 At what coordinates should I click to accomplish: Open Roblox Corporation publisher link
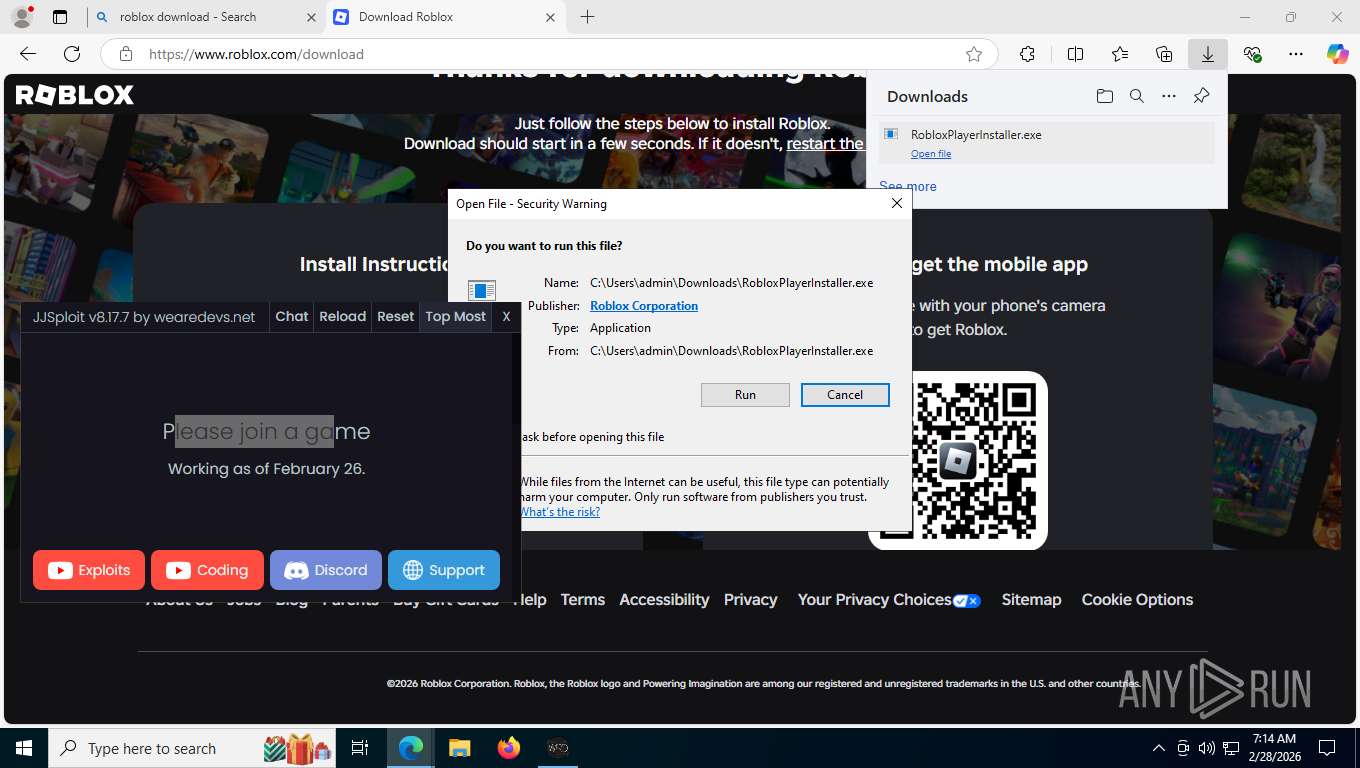coord(644,306)
